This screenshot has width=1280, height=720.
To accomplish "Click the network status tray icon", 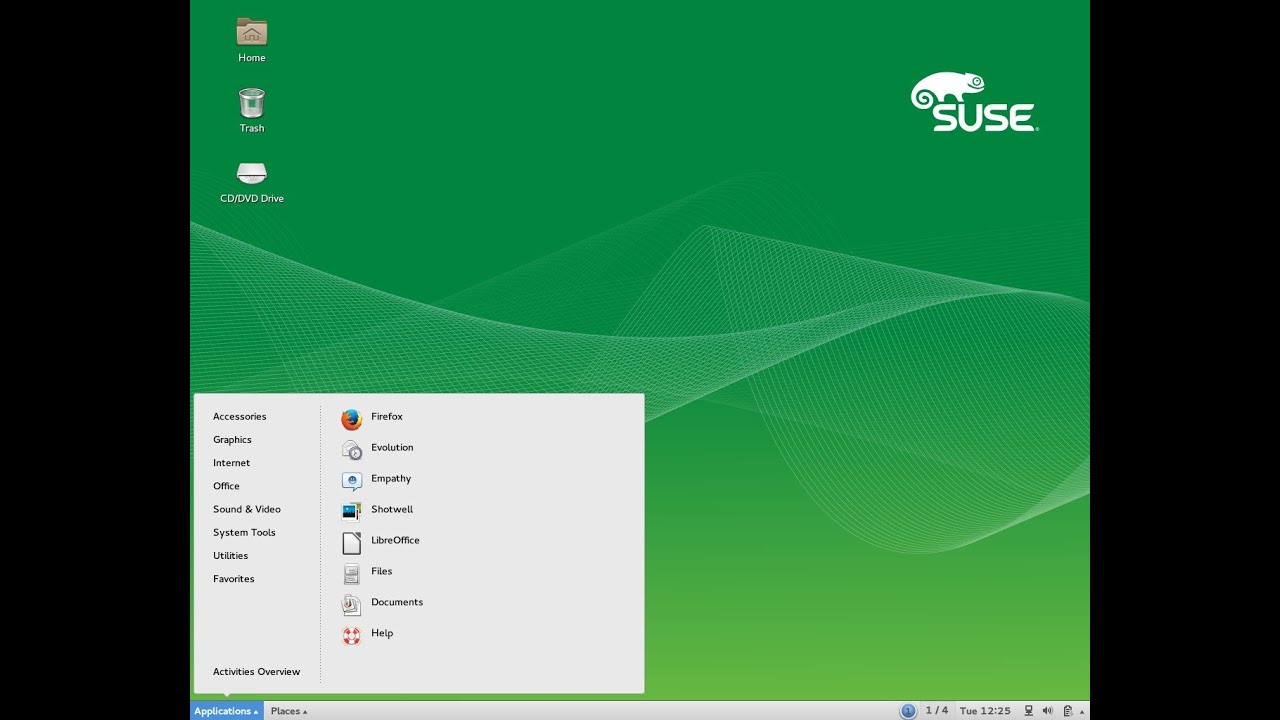I will pos(1028,711).
